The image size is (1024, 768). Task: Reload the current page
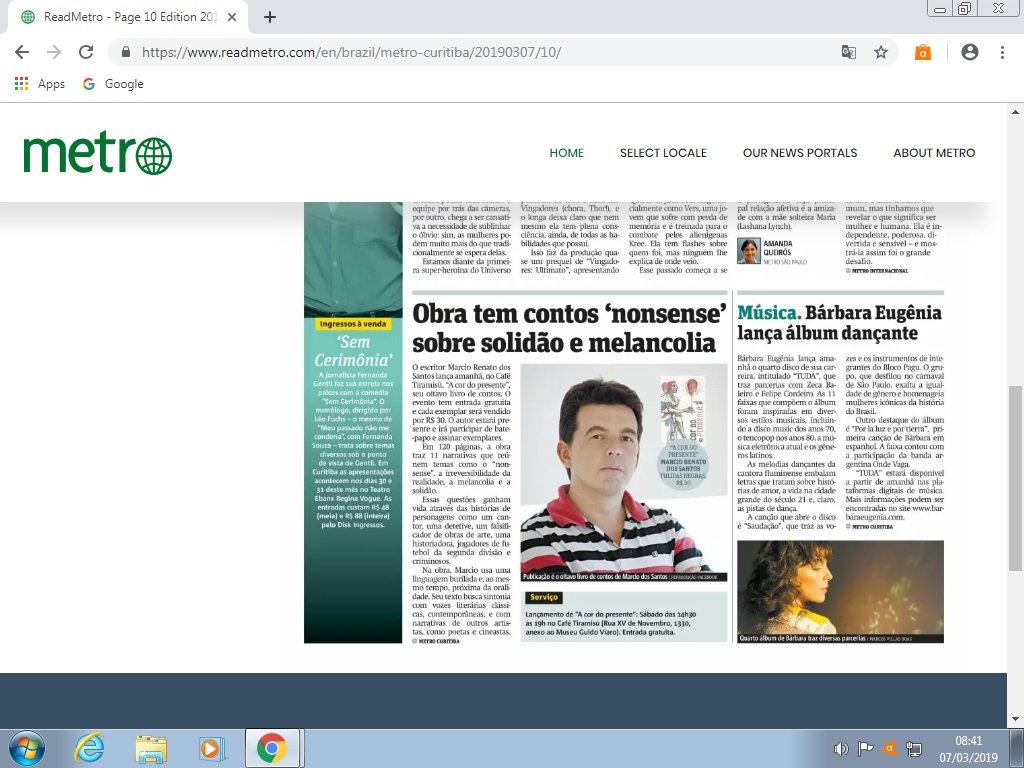pyautogui.click(x=86, y=52)
